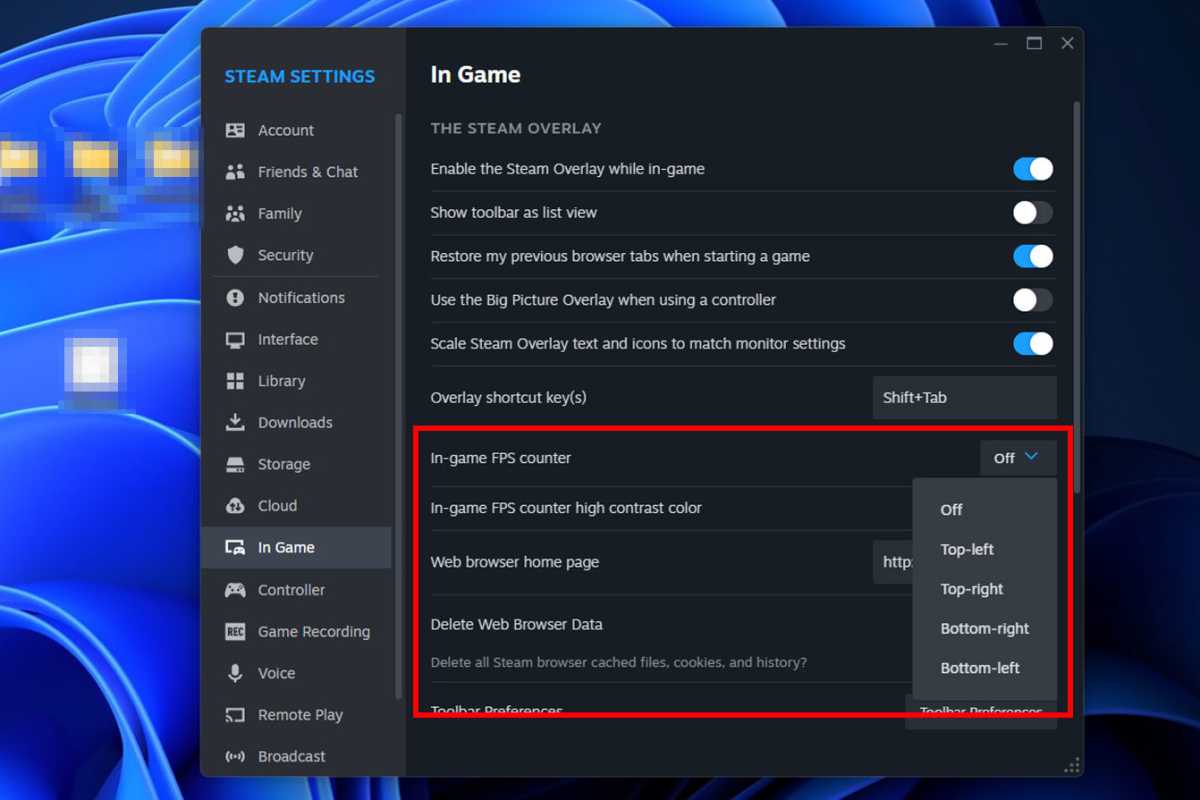Open the Account settings page
The height and width of the screenshot is (800, 1200).
coord(296,130)
